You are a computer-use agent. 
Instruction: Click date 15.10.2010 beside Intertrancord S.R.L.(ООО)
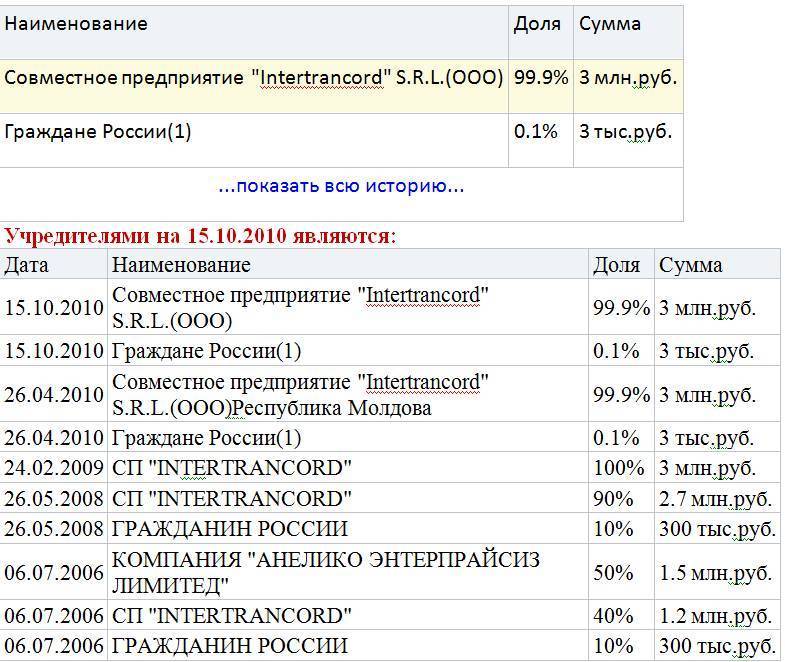point(54,307)
